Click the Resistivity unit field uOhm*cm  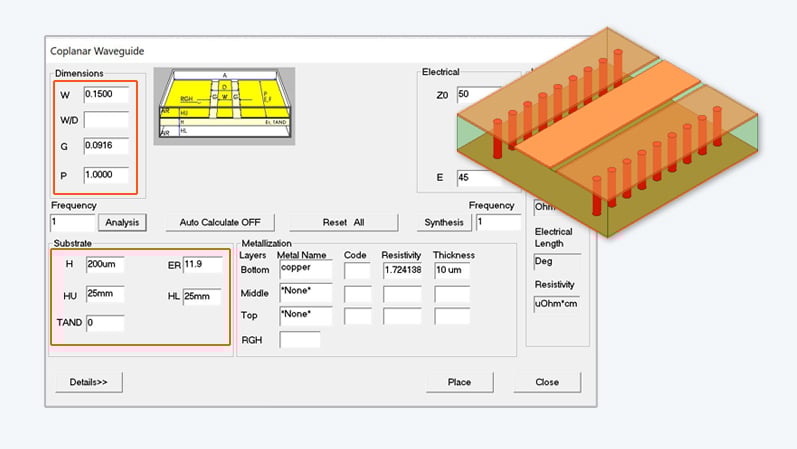557,304
